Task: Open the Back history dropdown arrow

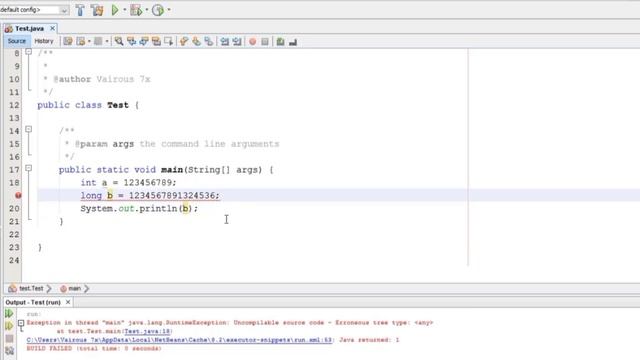Action: 89,41
